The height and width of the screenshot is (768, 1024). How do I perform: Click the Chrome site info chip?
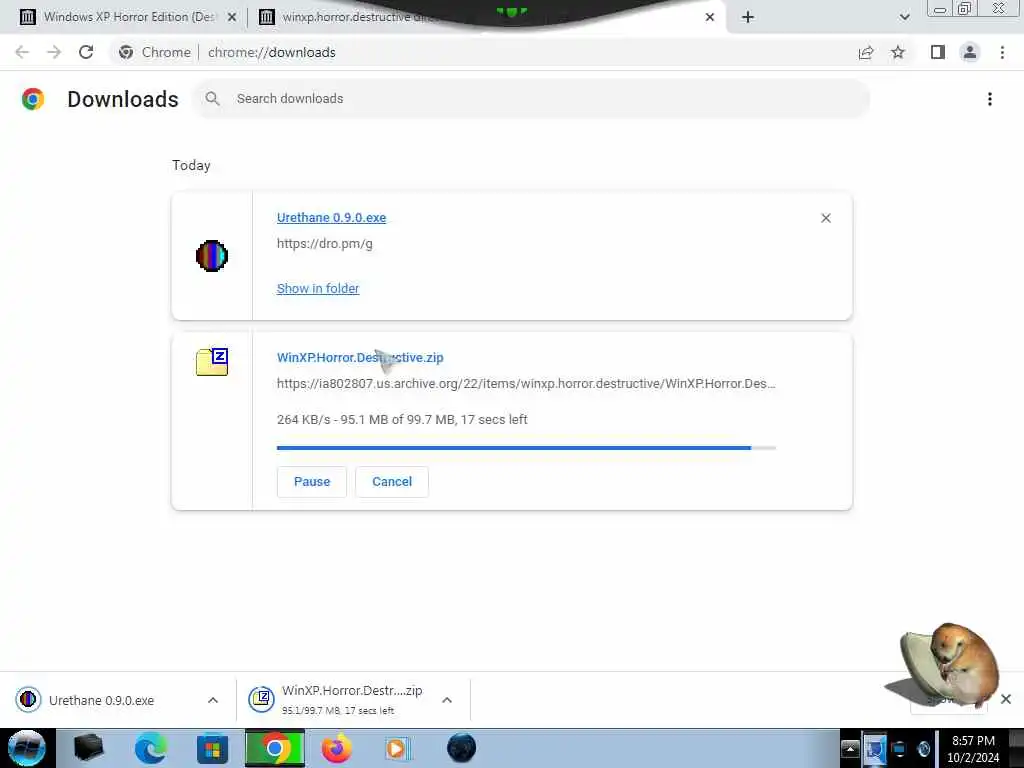155,52
